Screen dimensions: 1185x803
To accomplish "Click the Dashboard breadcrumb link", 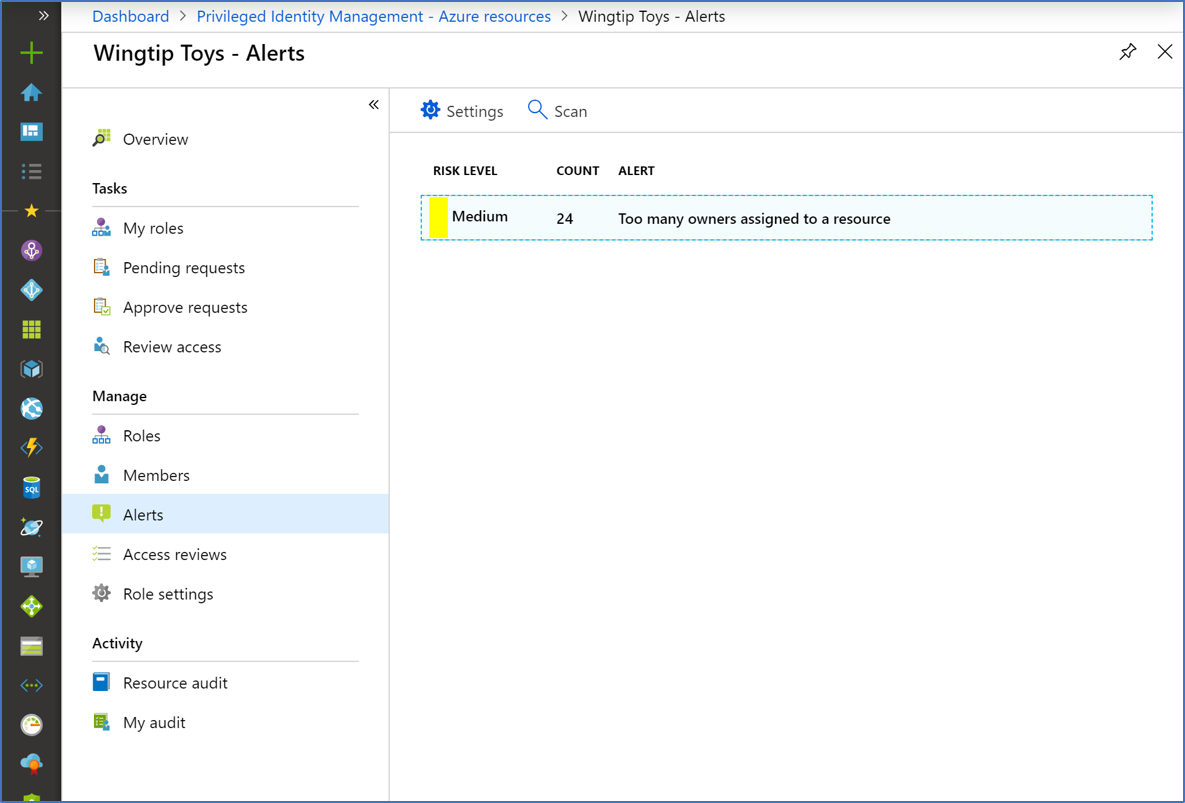I will (130, 16).
